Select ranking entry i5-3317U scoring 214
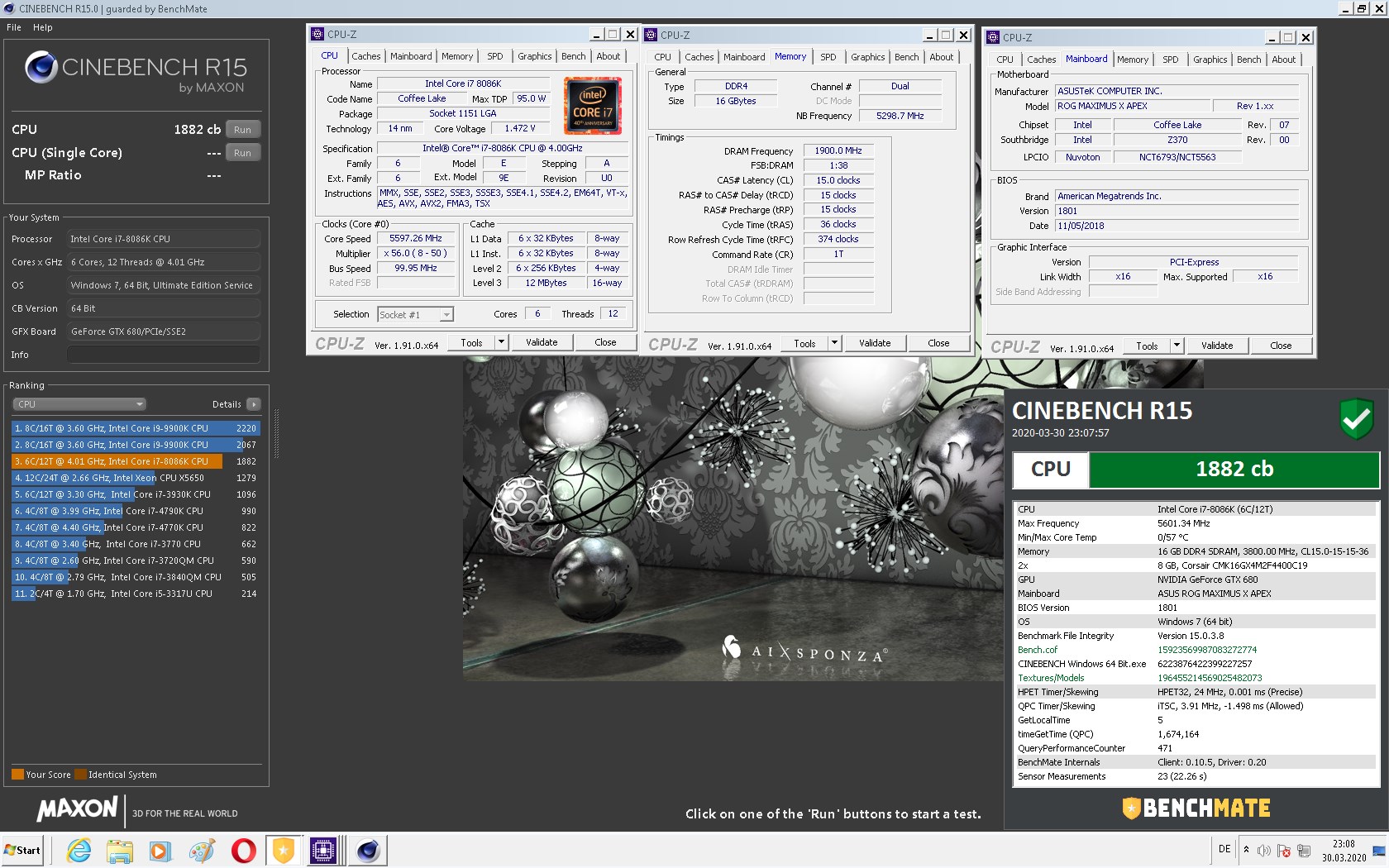Screen dimensions: 1389x868 point(136,594)
